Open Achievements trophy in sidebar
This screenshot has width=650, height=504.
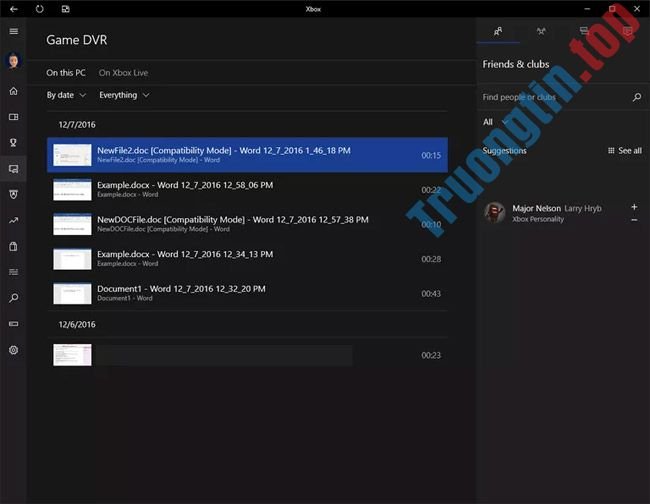pos(14,143)
